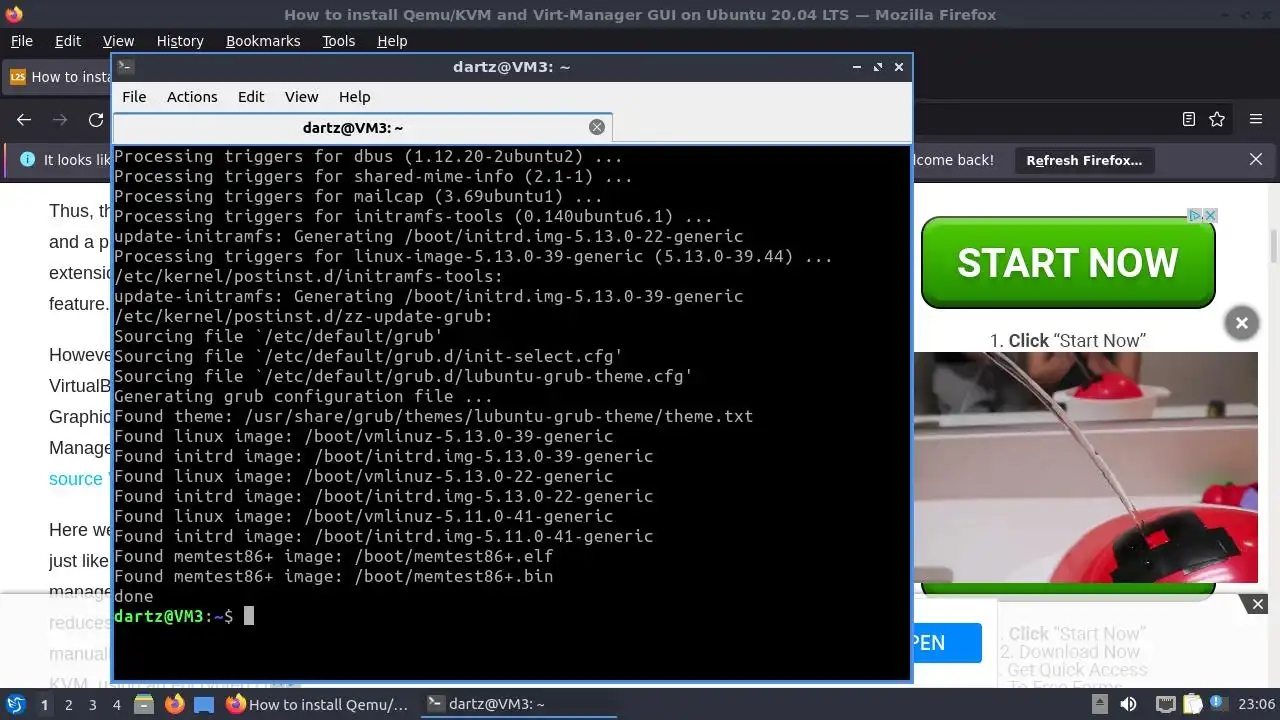Click the show desktop icon in taskbar
The image size is (1280, 720).
tap(203, 705)
